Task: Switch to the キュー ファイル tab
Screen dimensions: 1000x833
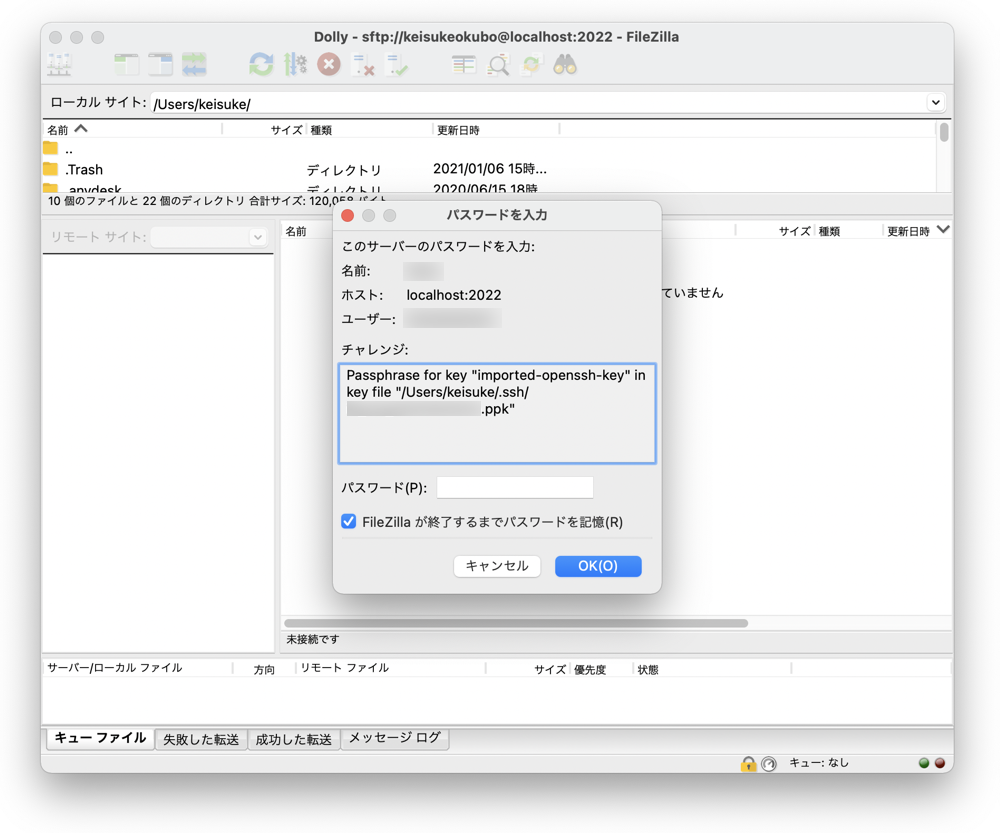Action: click(100, 738)
